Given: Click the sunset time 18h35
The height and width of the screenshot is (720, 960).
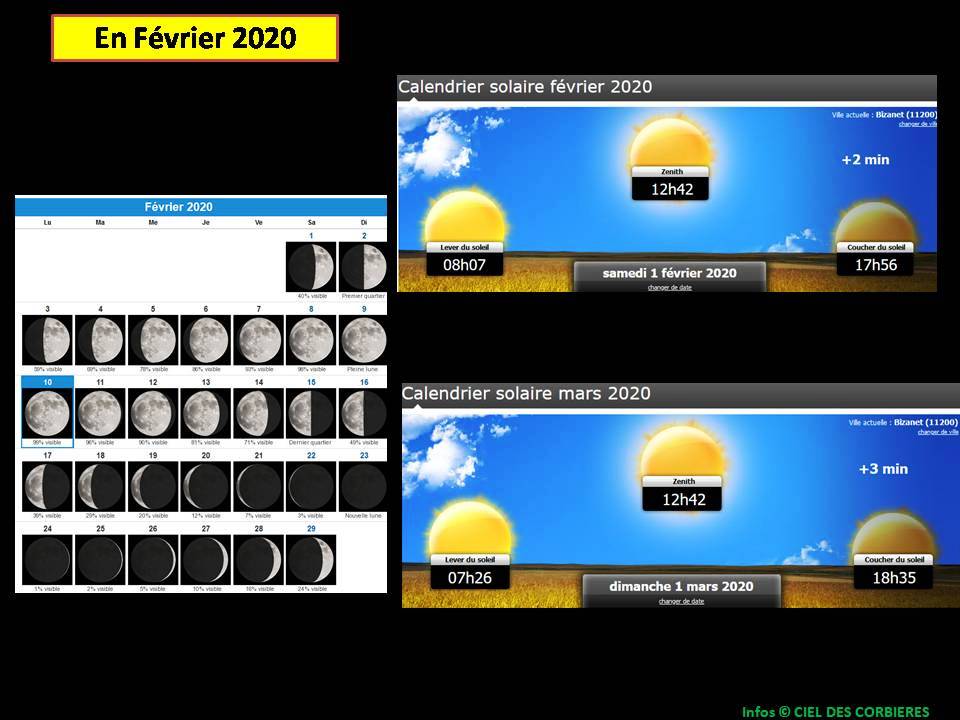Looking at the screenshot, I should (x=893, y=578).
